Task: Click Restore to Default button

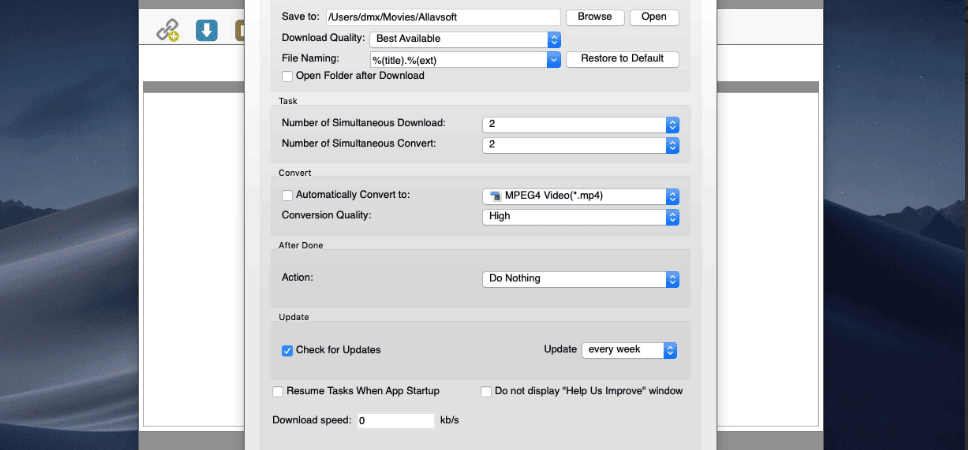Action: click(x=622, y=59)
